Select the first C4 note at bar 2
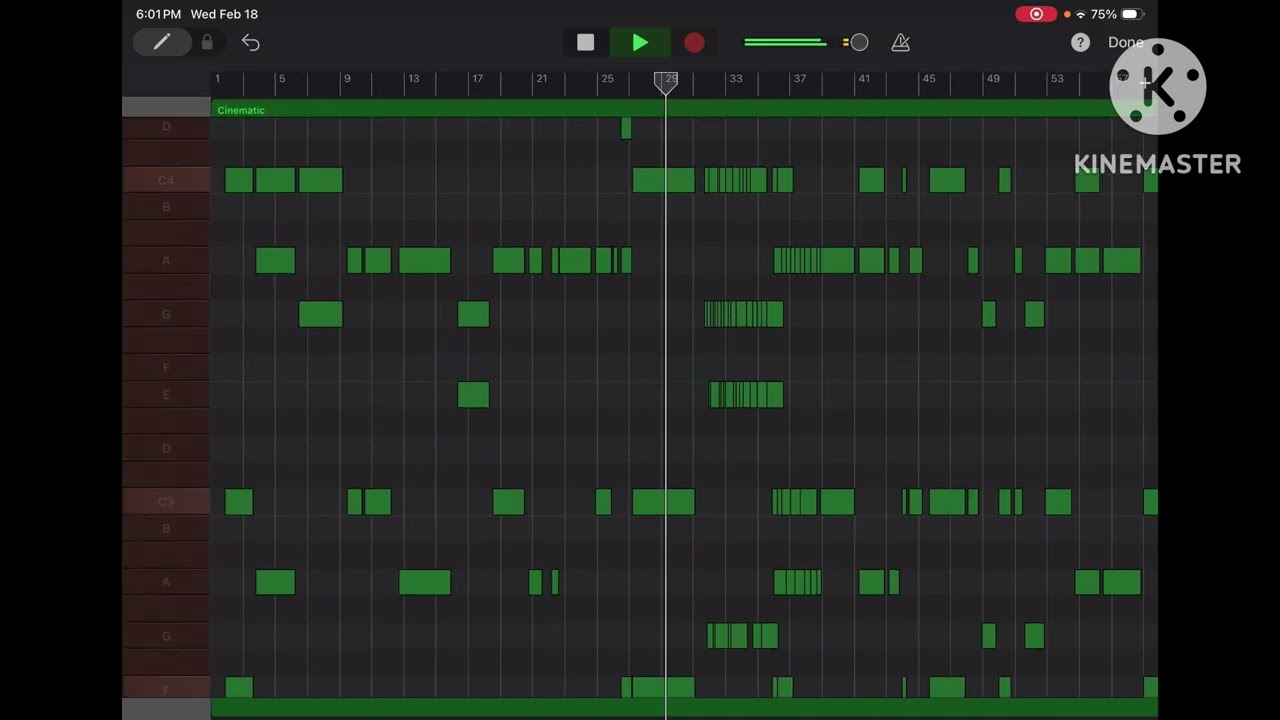 [x=239, y=180]
